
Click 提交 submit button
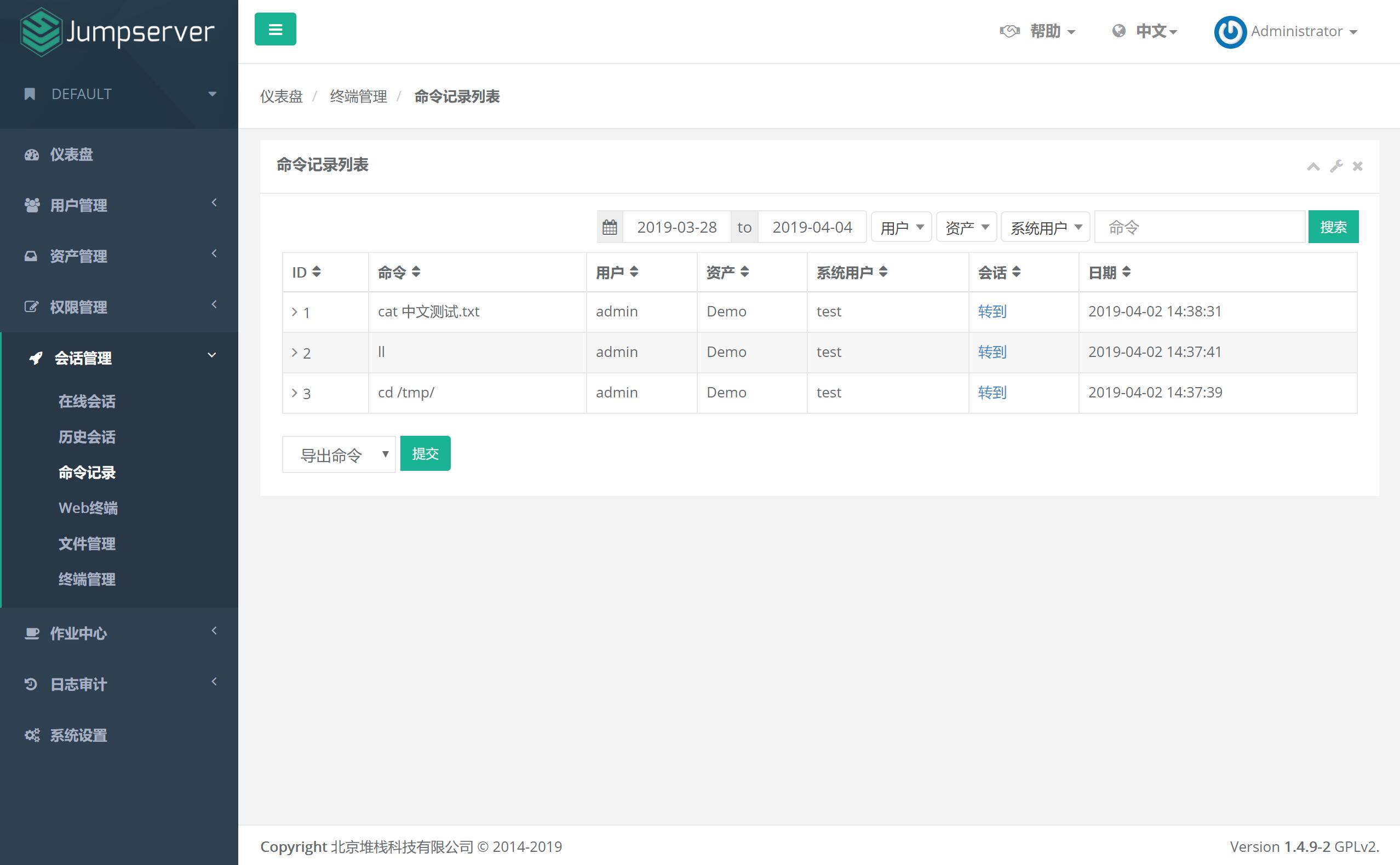(x=425, y=453)
